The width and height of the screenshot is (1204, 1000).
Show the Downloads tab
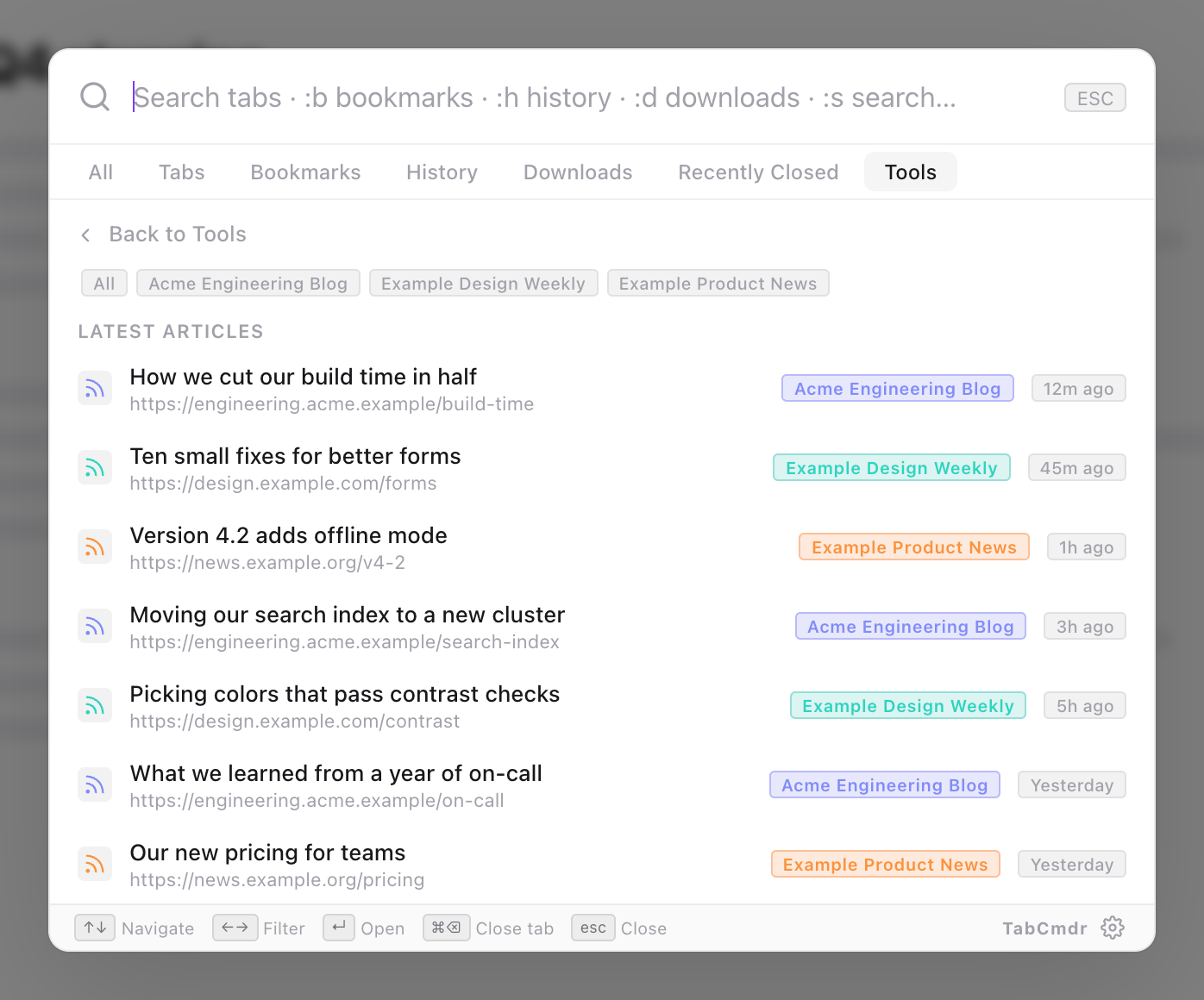click(578, 172)
